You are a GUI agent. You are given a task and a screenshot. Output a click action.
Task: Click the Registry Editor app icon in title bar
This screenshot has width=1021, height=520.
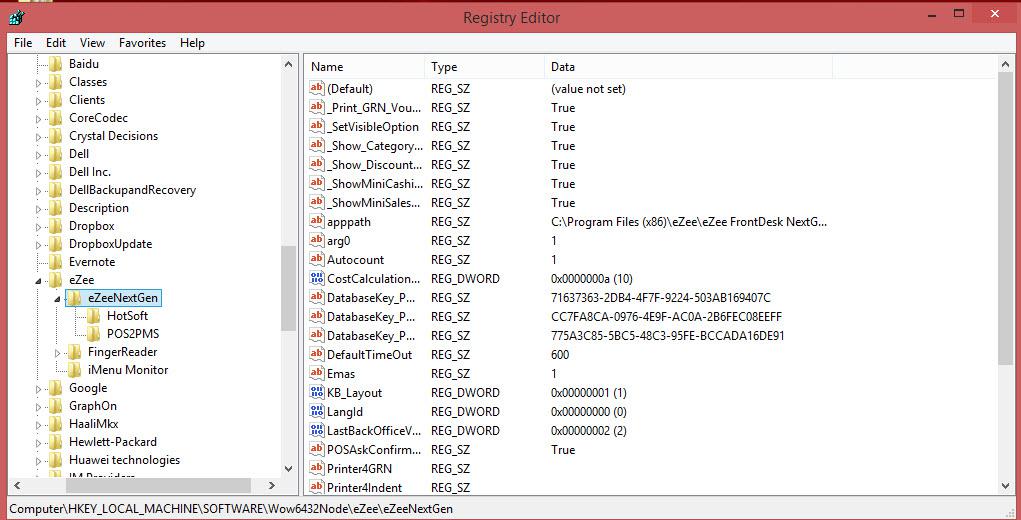pyautogui.click(x=18, y=16)
